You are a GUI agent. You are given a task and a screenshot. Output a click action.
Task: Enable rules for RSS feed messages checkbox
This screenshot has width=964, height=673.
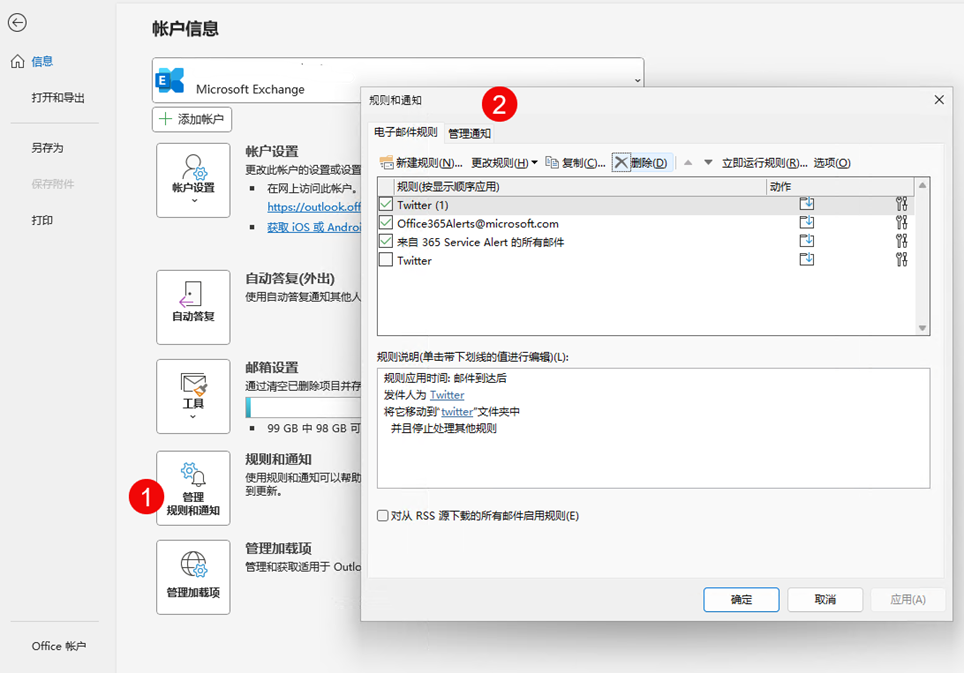[x=382, y=516]
